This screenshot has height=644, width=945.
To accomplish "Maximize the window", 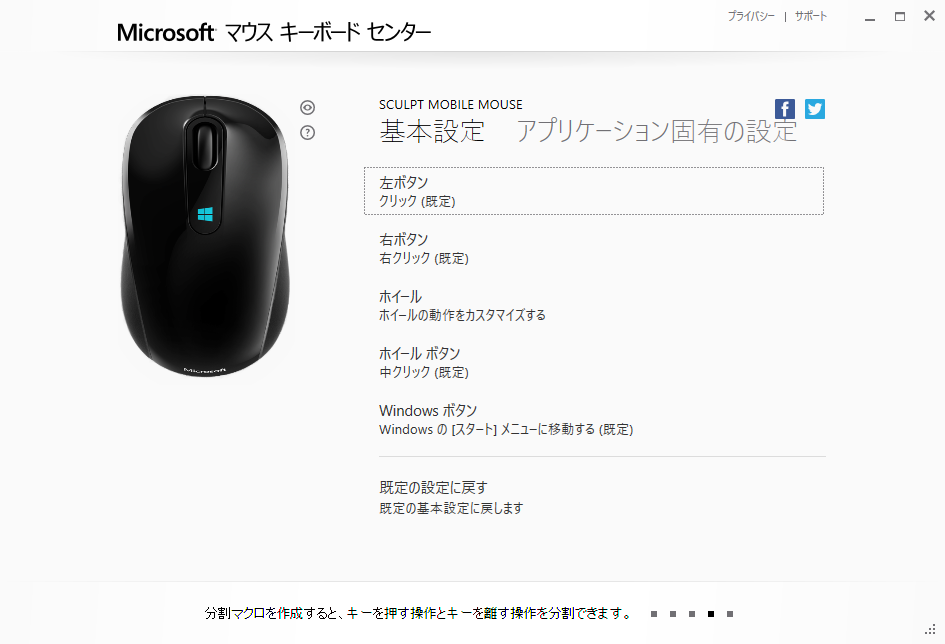I will pyautogui.click(x=900, y=17).
